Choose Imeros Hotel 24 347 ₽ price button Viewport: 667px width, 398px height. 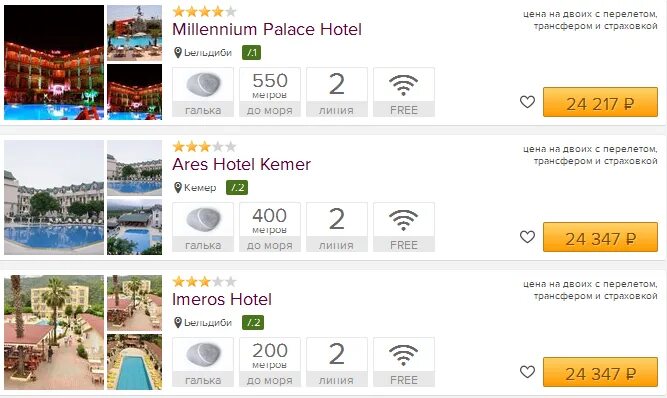click(x=600, y=372)
